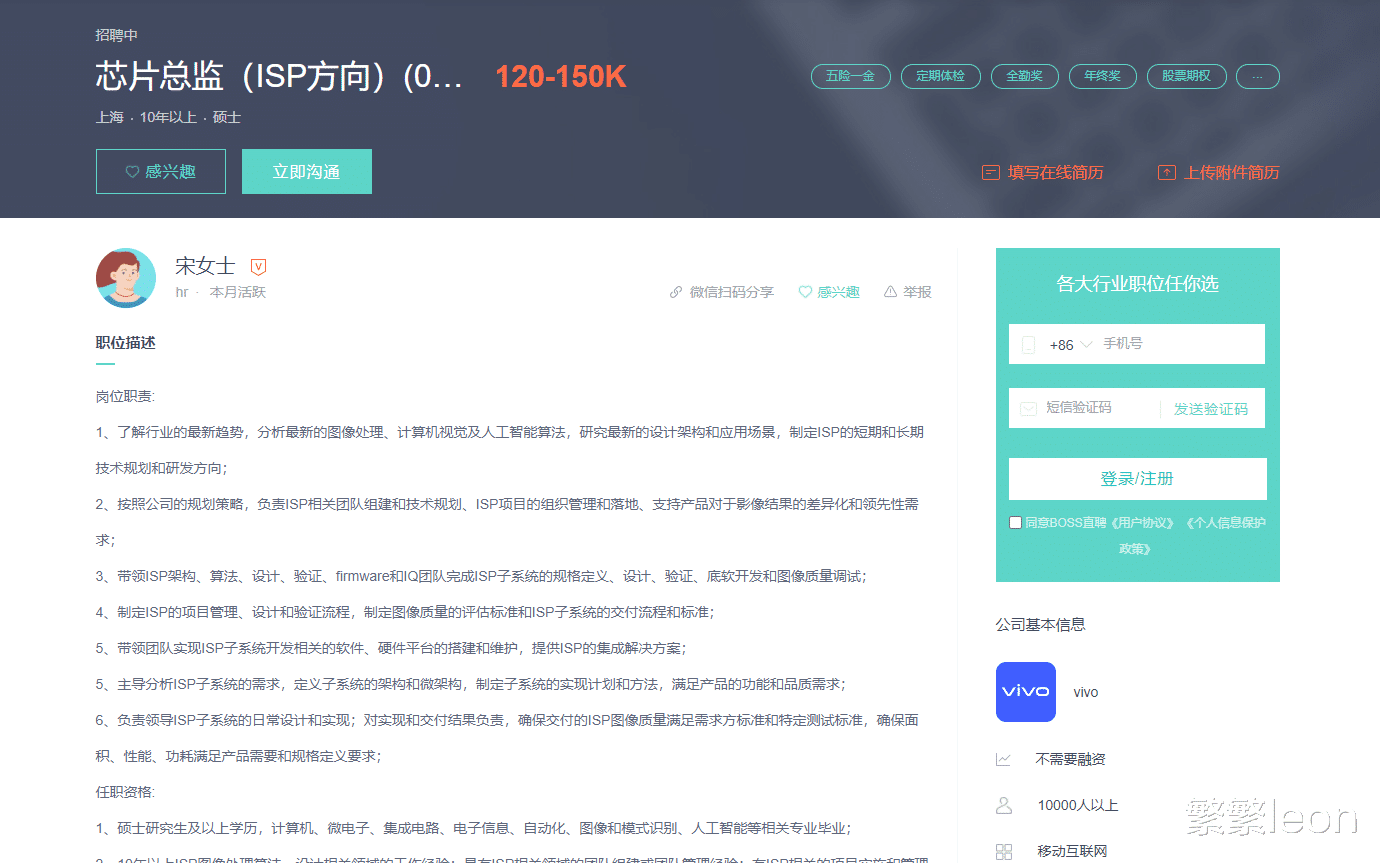Open more benefit tags via the ... pill
The height and width of the screenshot is (863, 1380).
click(1257, 76)
